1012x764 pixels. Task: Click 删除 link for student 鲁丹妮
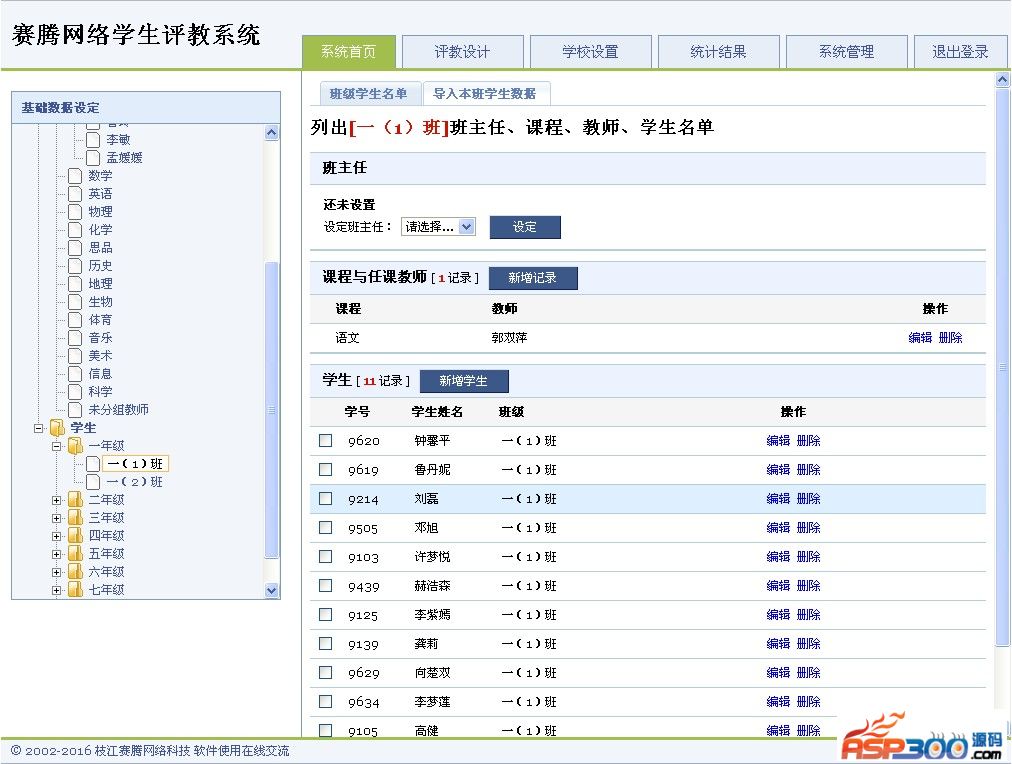pyautogui.click(x=808, y=470)
